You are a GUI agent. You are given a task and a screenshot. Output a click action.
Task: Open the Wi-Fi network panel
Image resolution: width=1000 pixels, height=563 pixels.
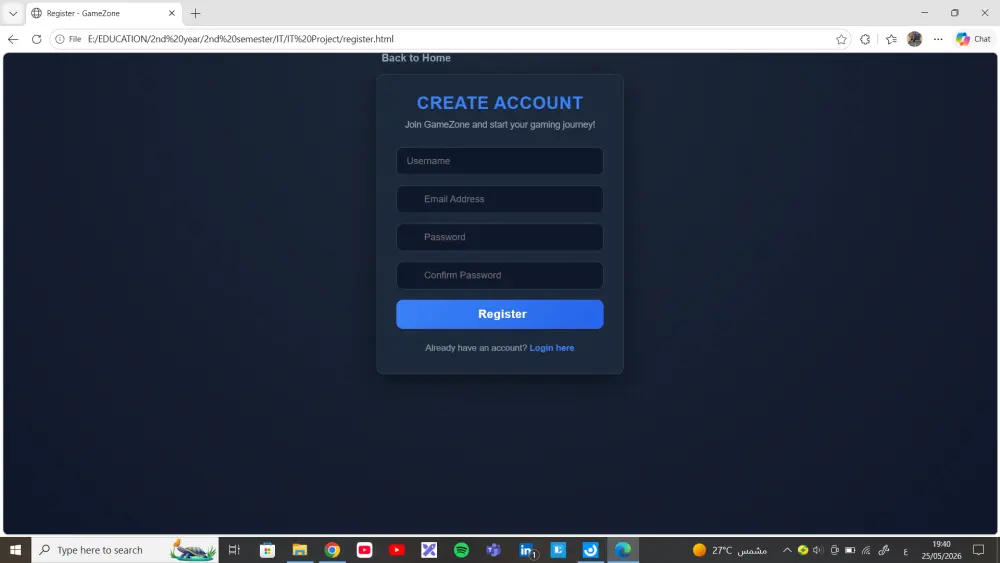pos(866,550)
